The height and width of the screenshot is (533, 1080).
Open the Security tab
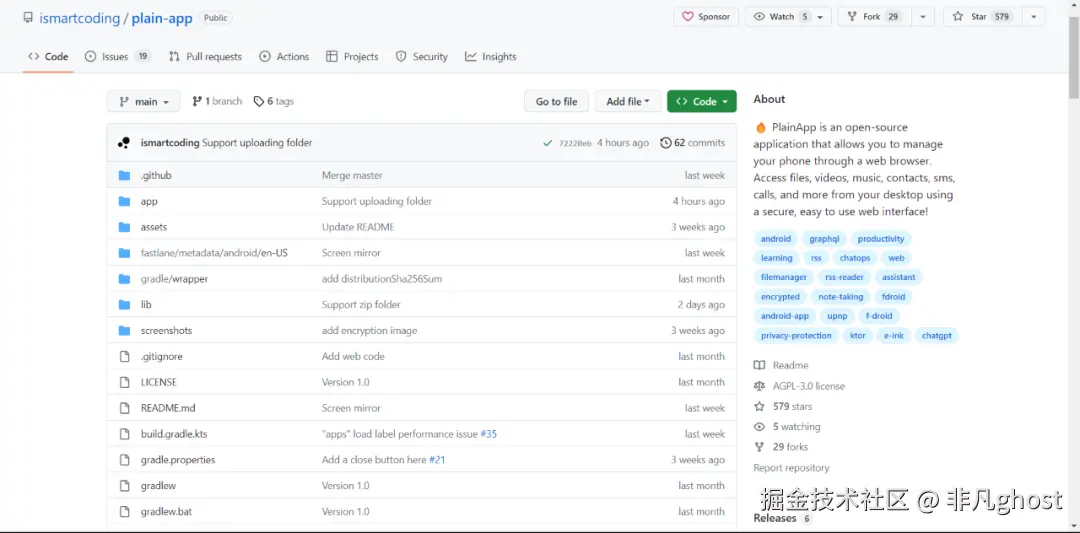coord(422,56)
